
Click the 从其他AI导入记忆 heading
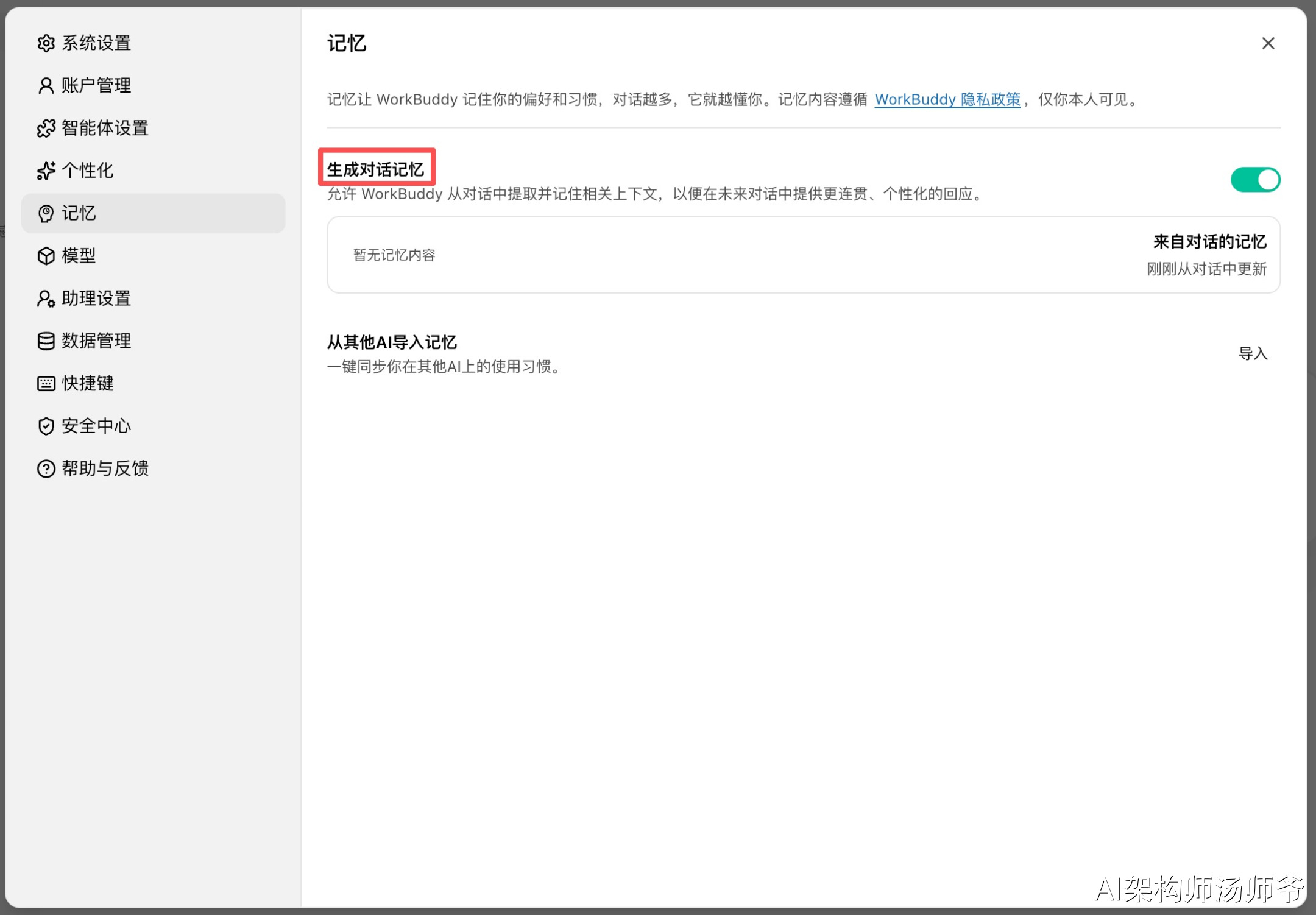[x=392, y=342]
